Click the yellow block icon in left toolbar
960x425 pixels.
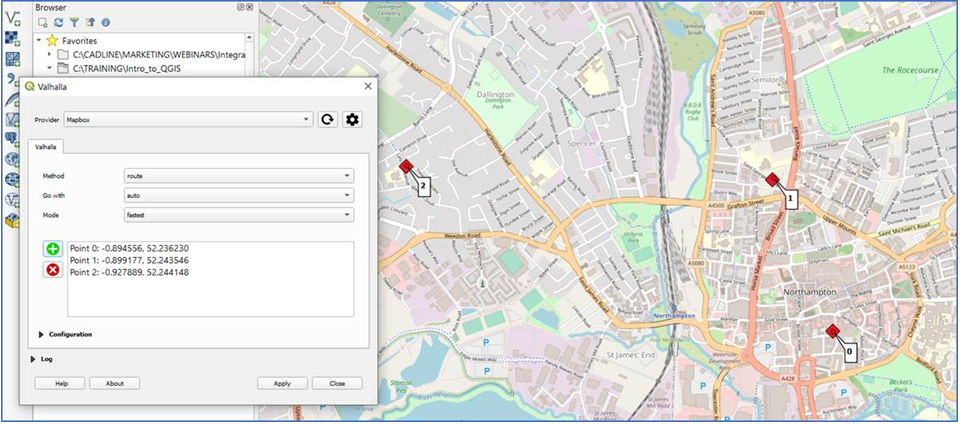pyautogui.click(x=12, y=220)
